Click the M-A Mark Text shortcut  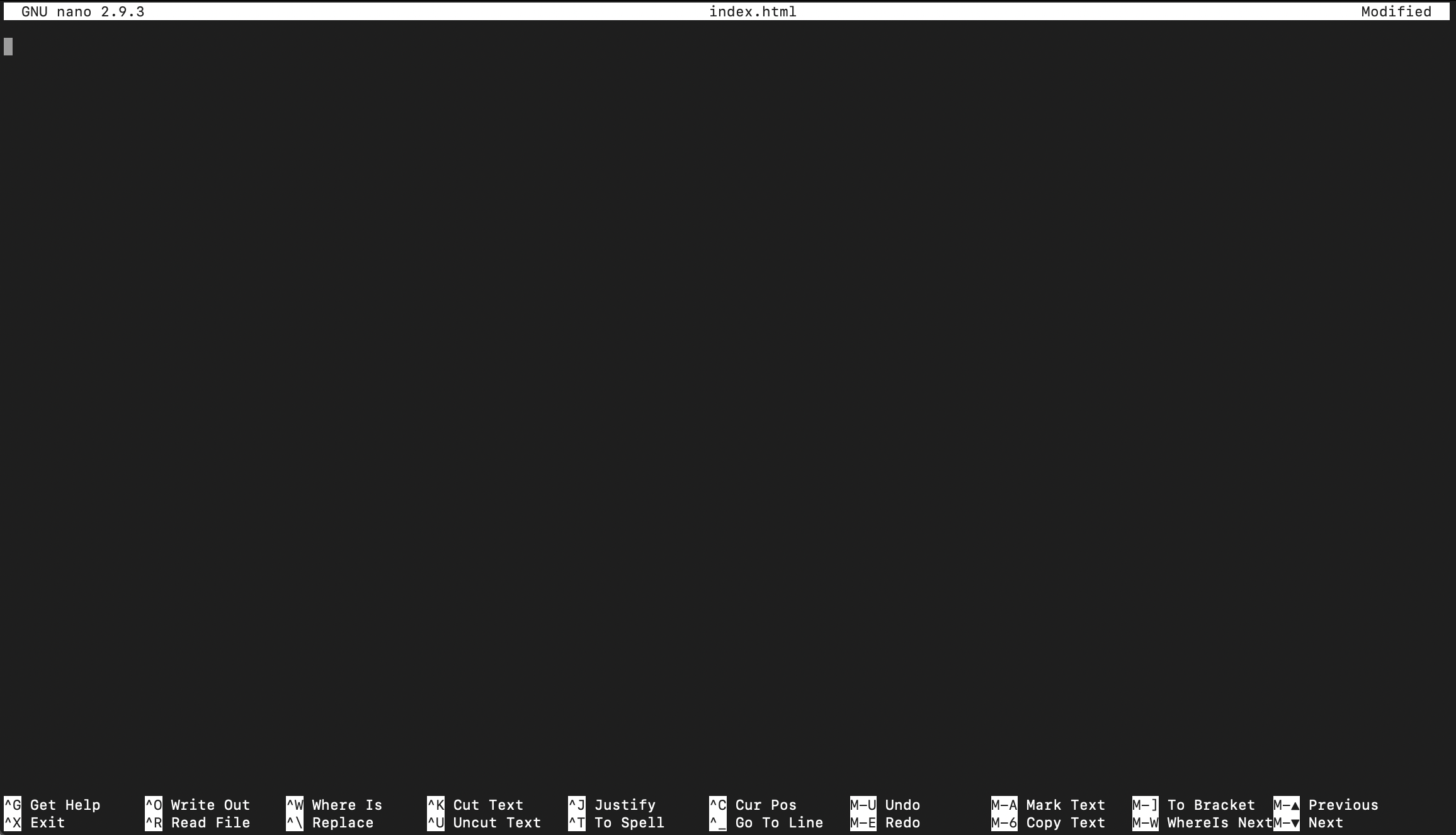[x=1049, y=805]
